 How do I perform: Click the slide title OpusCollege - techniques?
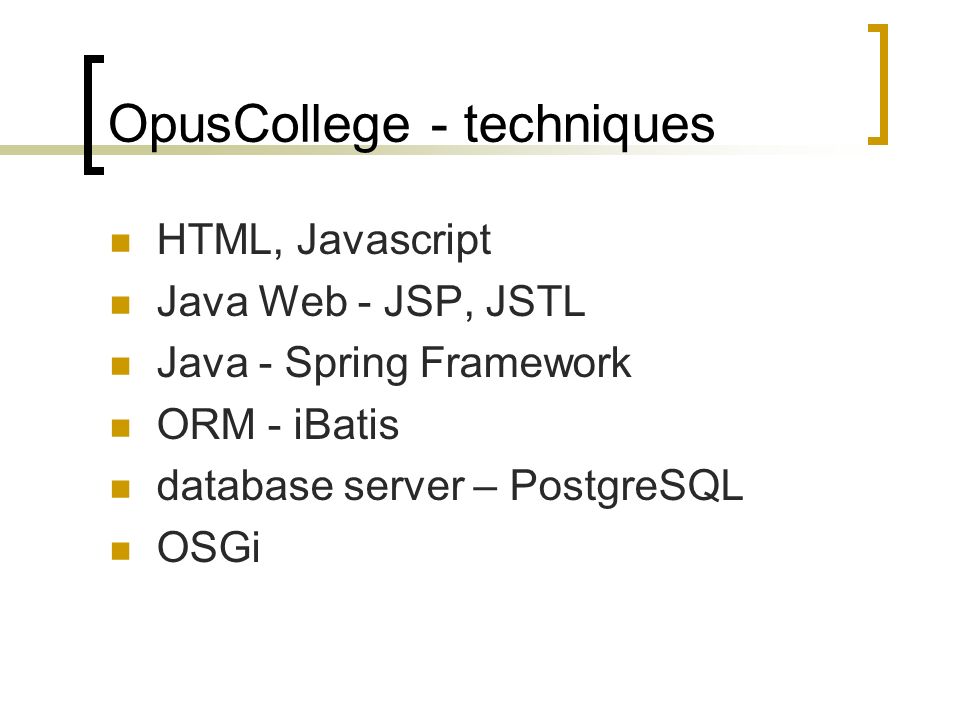[x=411, y=126]
